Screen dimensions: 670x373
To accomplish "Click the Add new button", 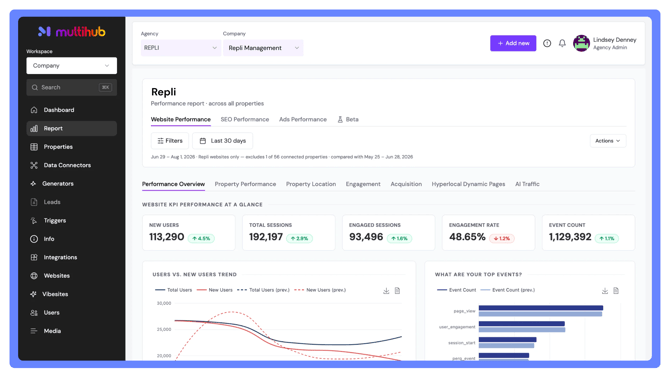I will (513, 43).
